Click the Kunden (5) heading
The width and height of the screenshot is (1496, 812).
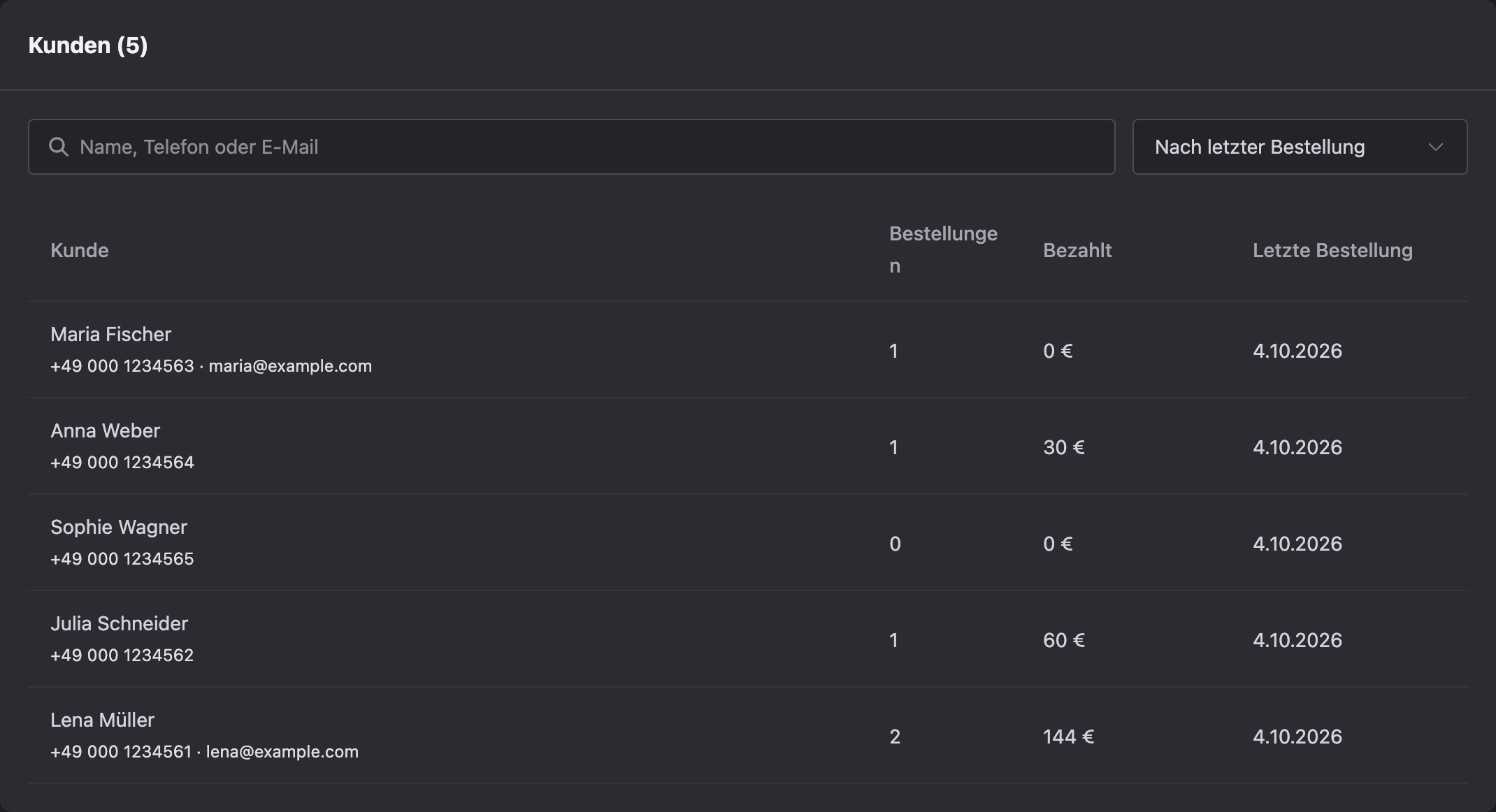point(88,45)
